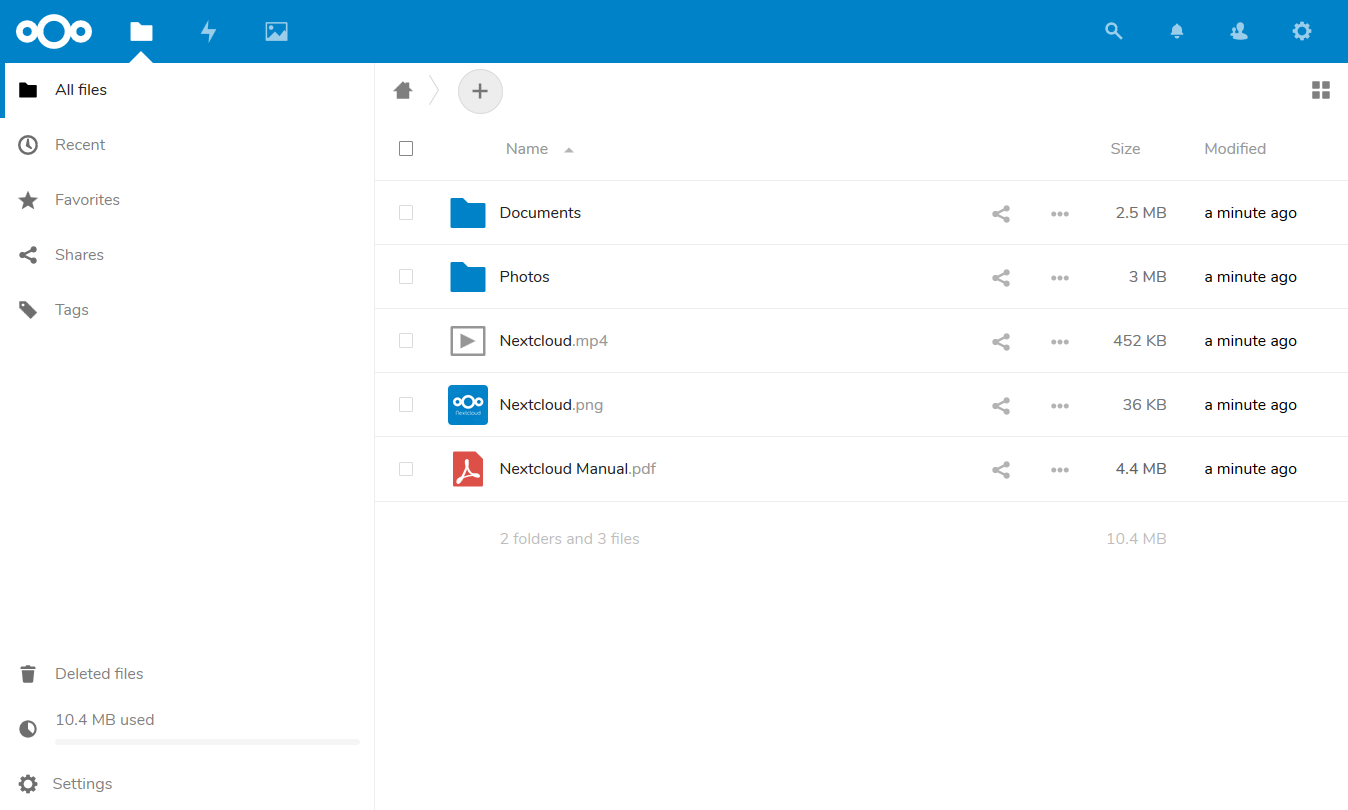Click the storage quota progress bar
Screen dimensions: 1348x810
point(207,742)
